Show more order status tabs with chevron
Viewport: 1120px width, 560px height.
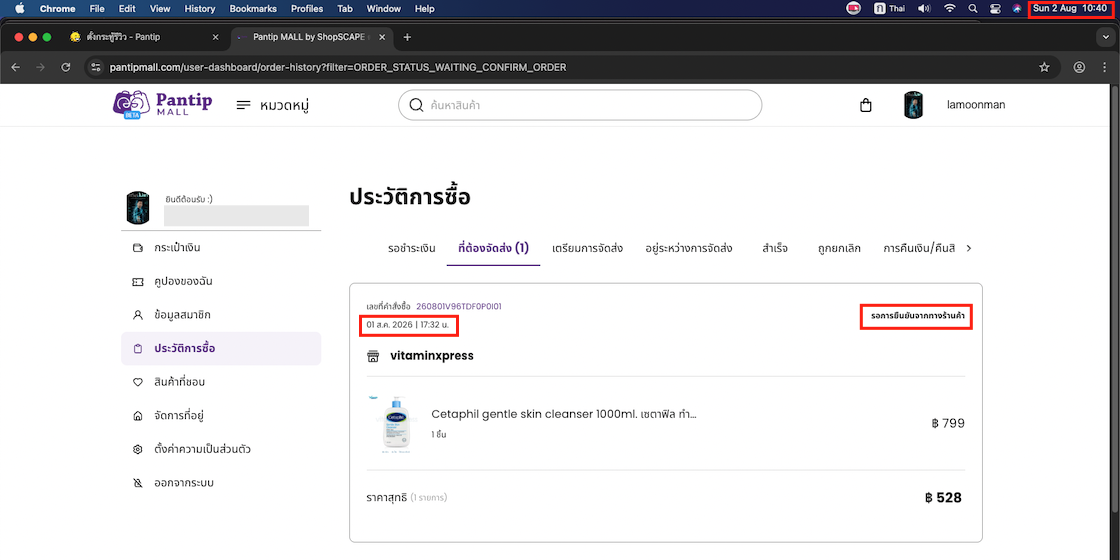click(969, 249)
